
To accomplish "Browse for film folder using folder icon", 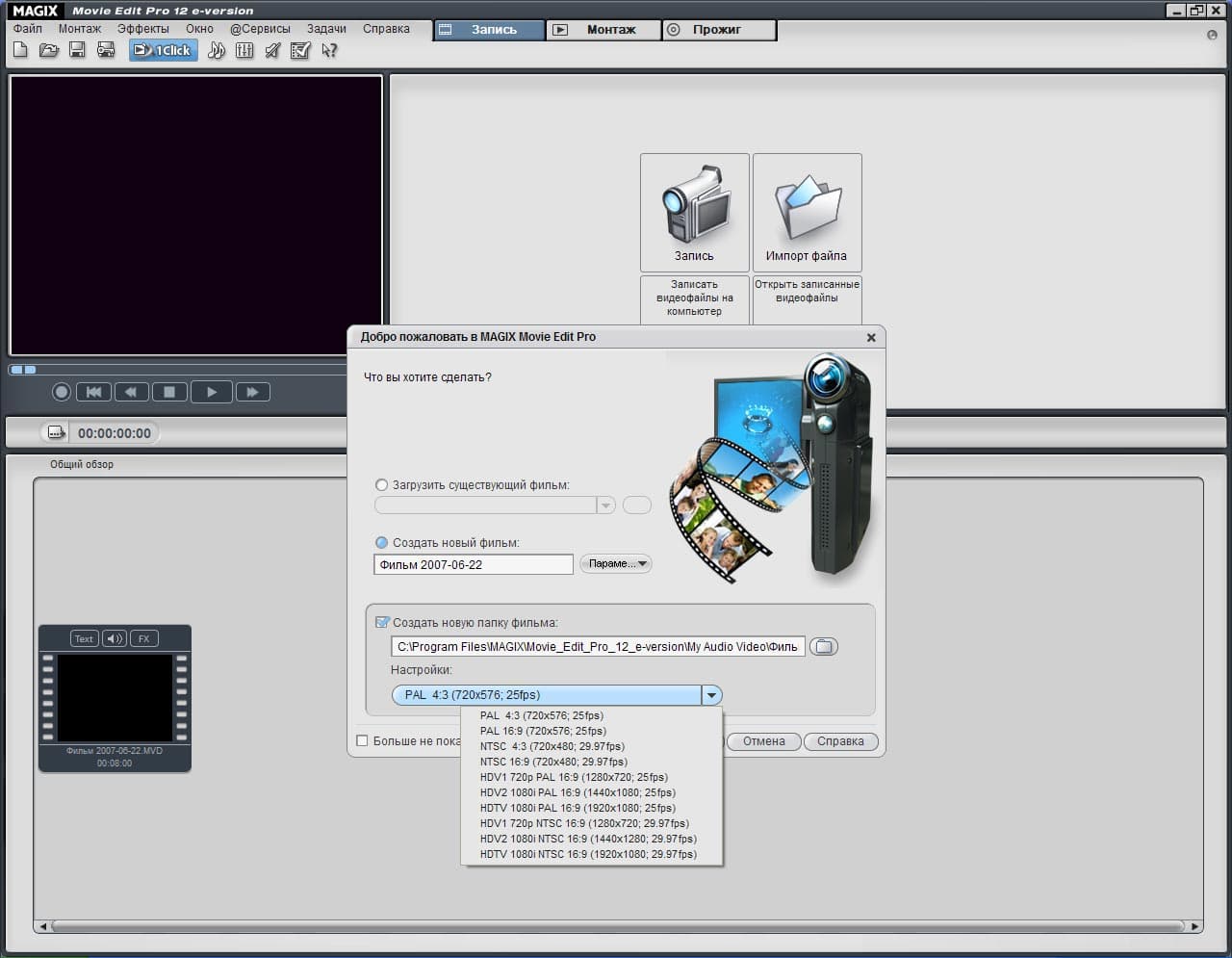I will (x=824, y=647).
